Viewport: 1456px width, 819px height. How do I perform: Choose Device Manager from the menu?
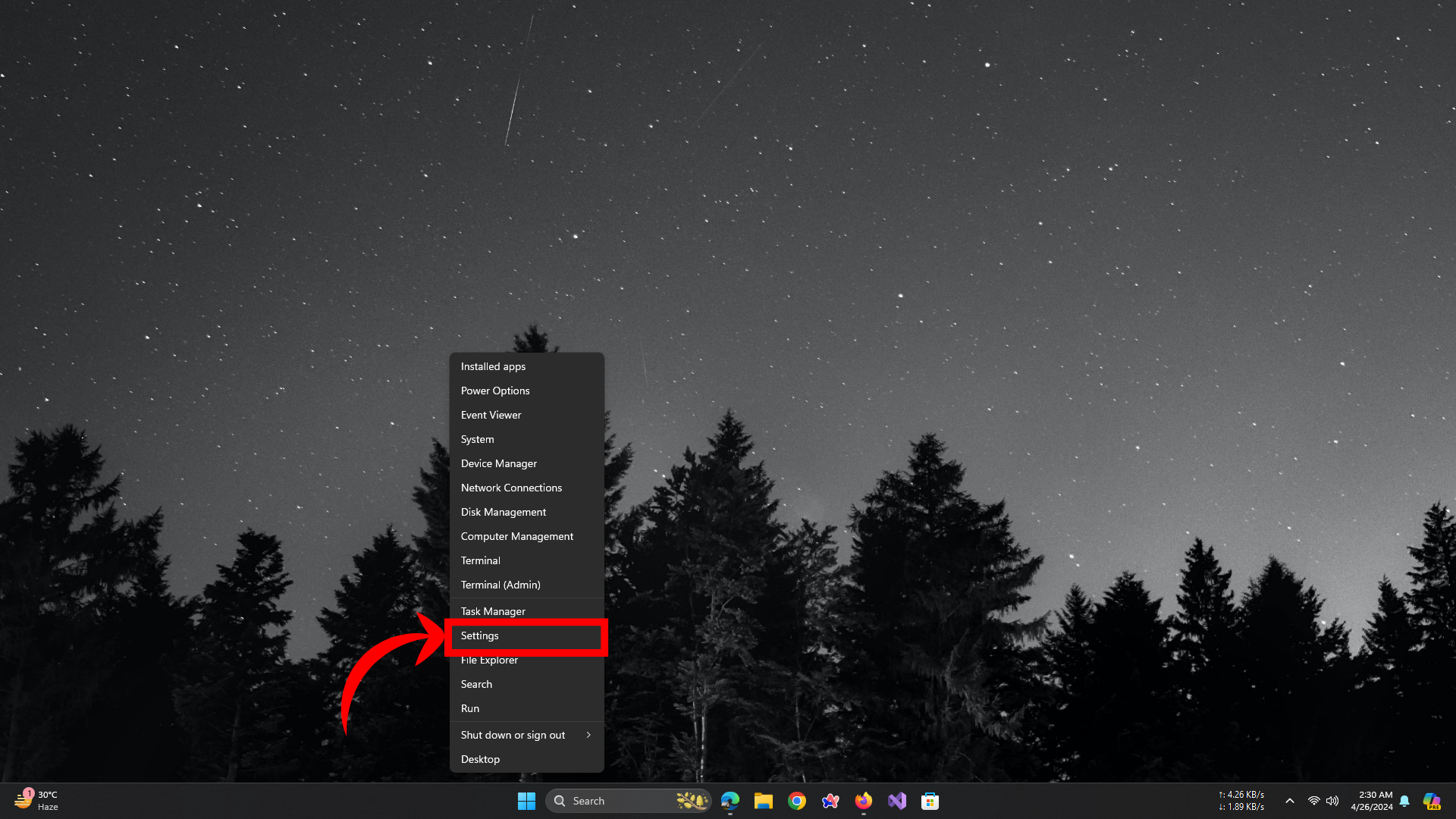tap(499, 463)
